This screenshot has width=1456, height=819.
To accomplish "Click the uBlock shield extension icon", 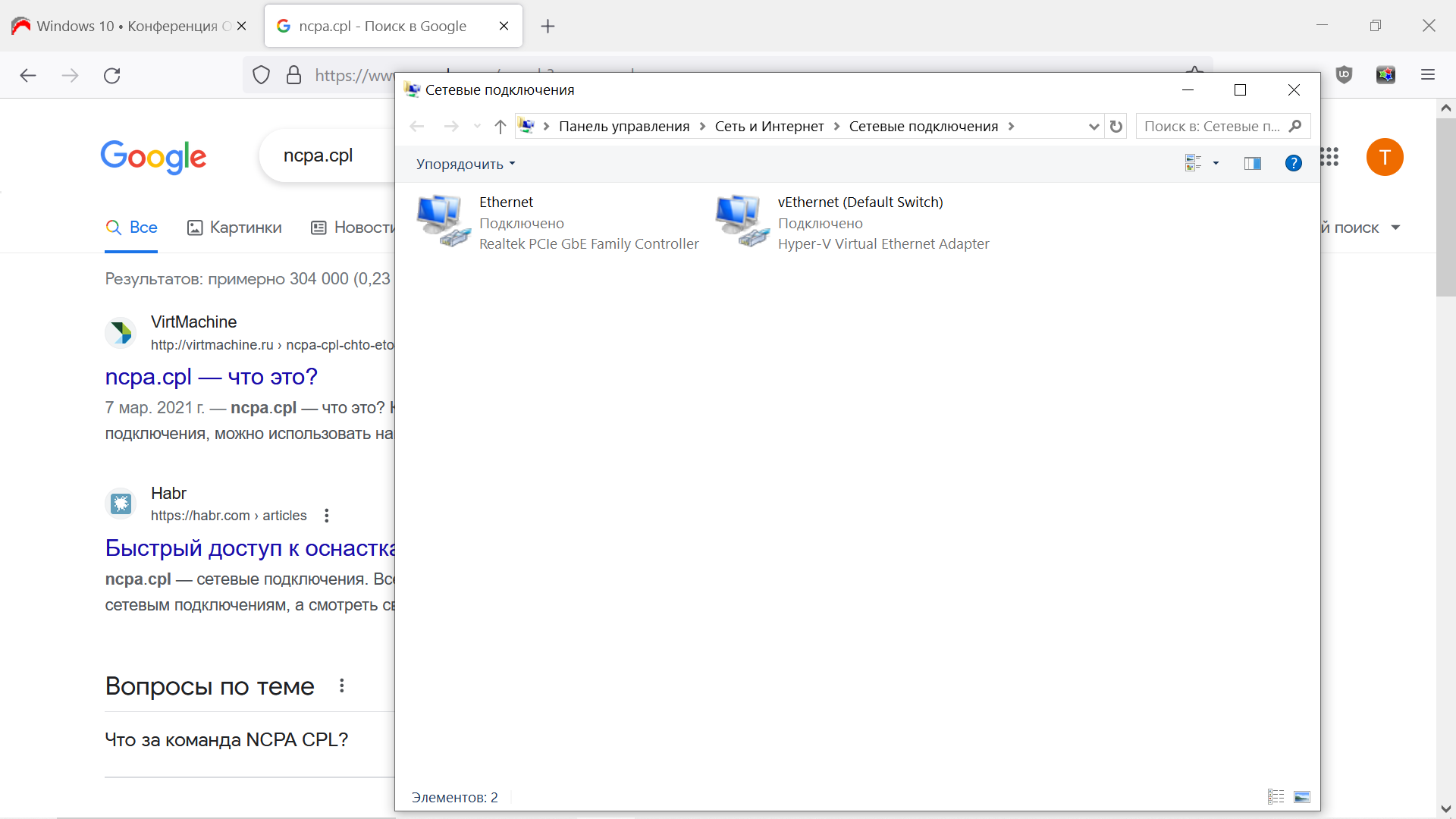I will [1344, 74].
